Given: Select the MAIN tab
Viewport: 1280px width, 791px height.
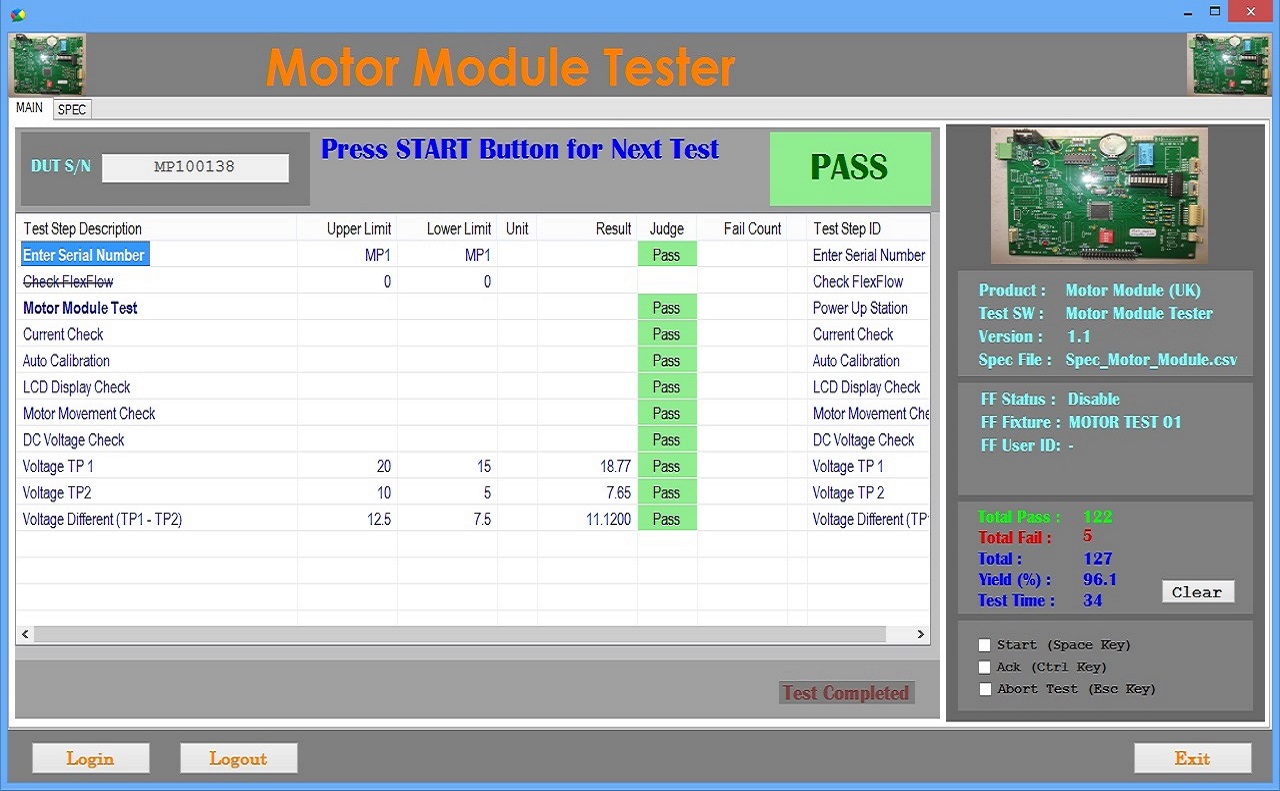Looking at the screenshot, I should (x=29, y=108).
